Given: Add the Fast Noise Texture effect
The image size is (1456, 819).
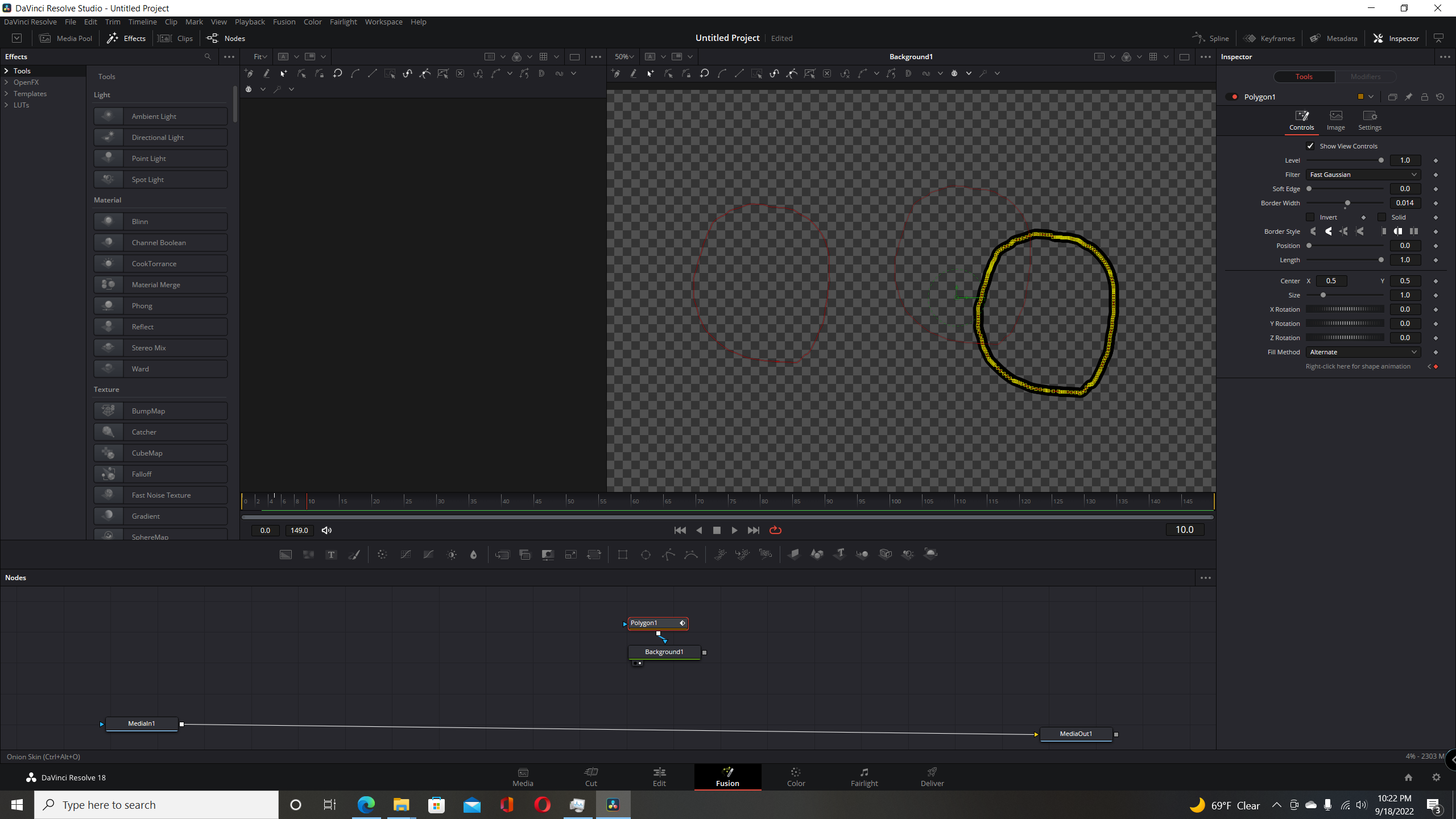Looking at the screenshot, I should point(160,495).
